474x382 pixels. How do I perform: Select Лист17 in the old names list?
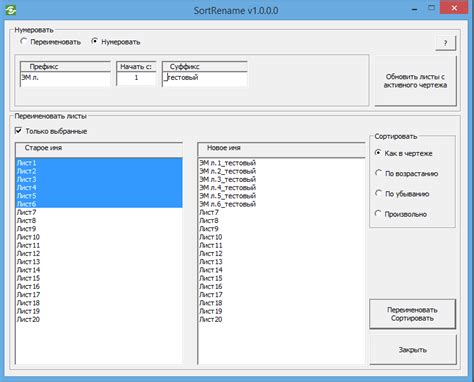[99, 295]
